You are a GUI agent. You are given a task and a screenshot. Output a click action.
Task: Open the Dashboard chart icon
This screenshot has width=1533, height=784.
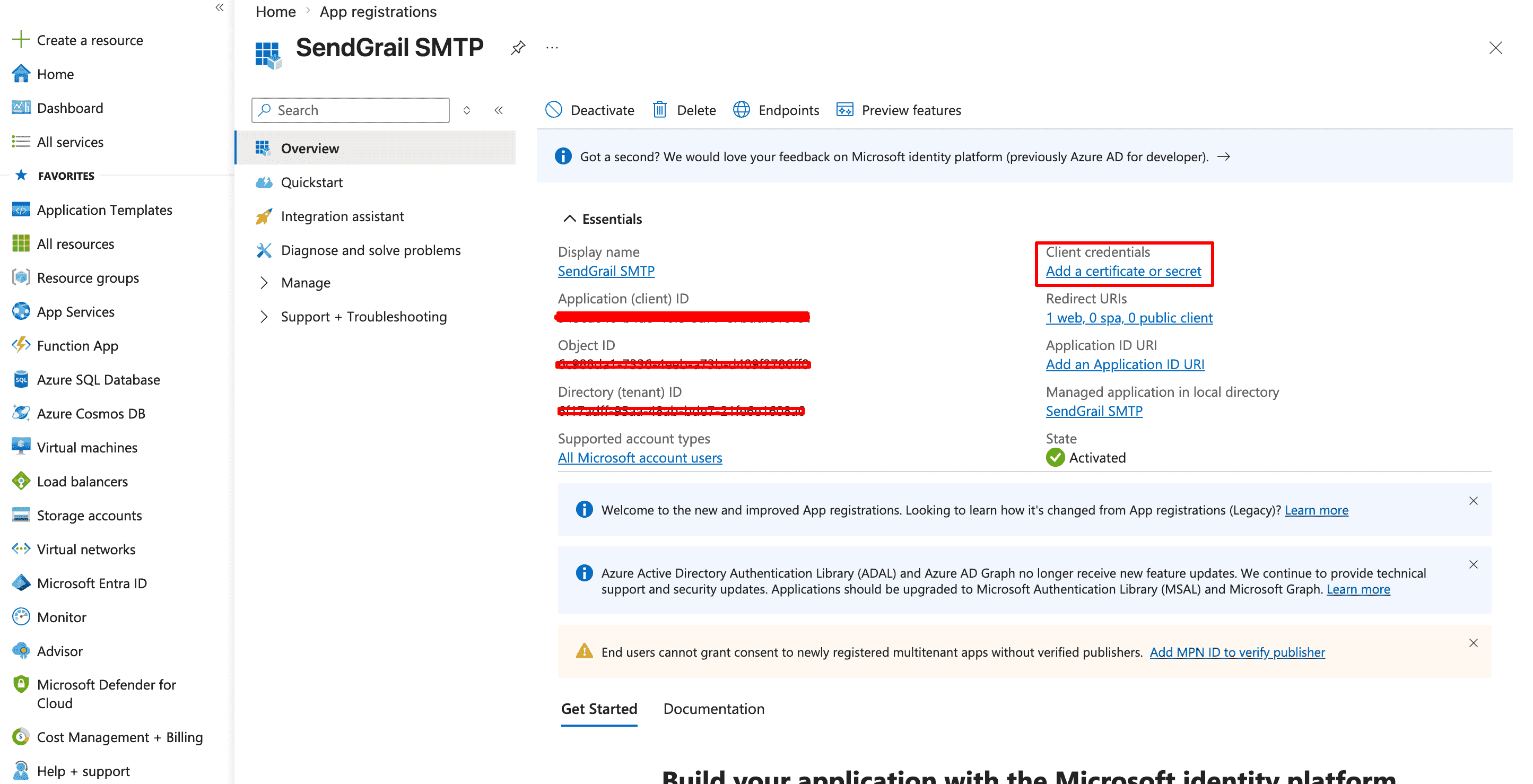(21, 108)
